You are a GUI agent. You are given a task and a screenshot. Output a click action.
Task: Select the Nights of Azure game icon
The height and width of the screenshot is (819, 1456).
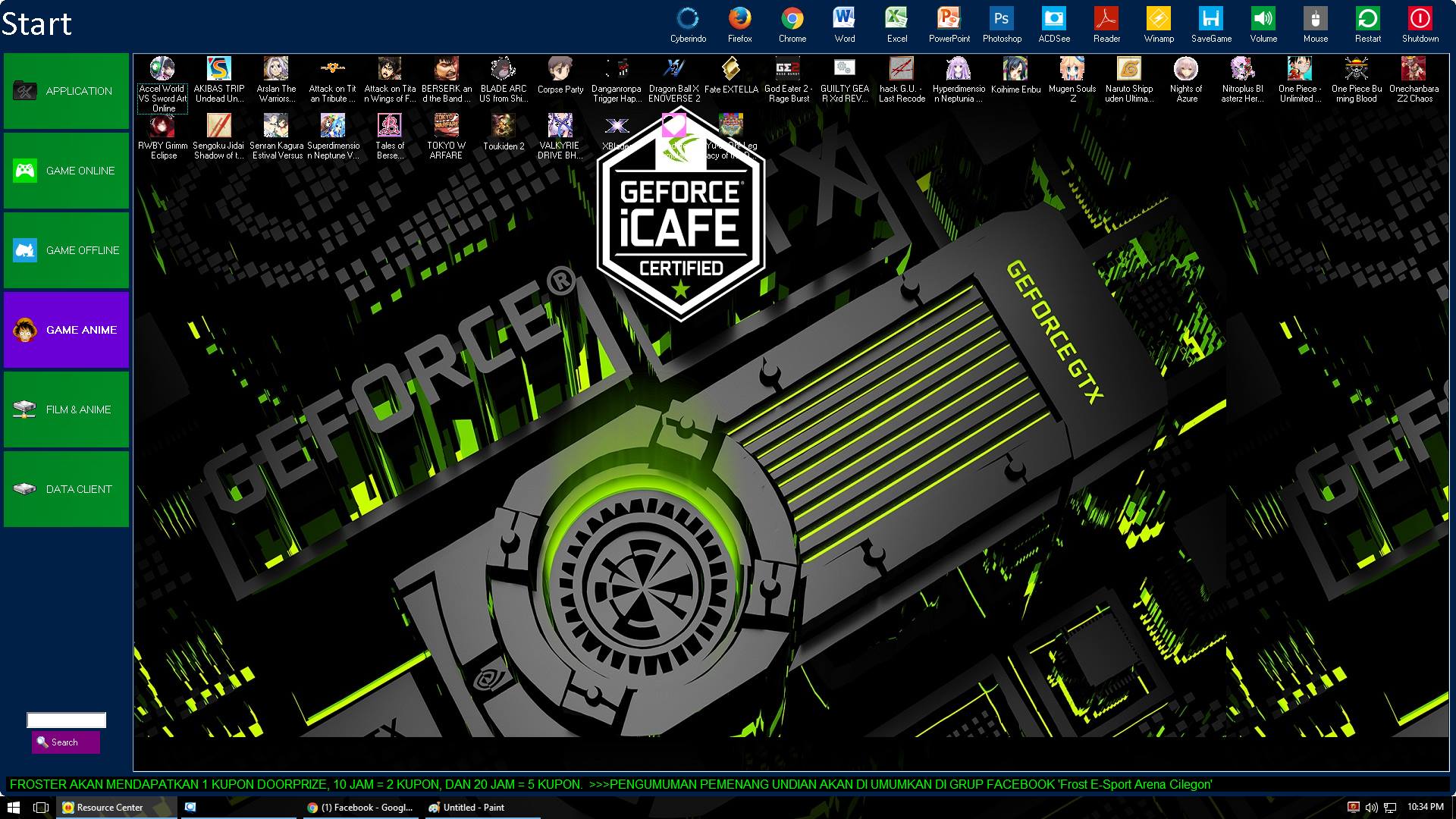1186,80
